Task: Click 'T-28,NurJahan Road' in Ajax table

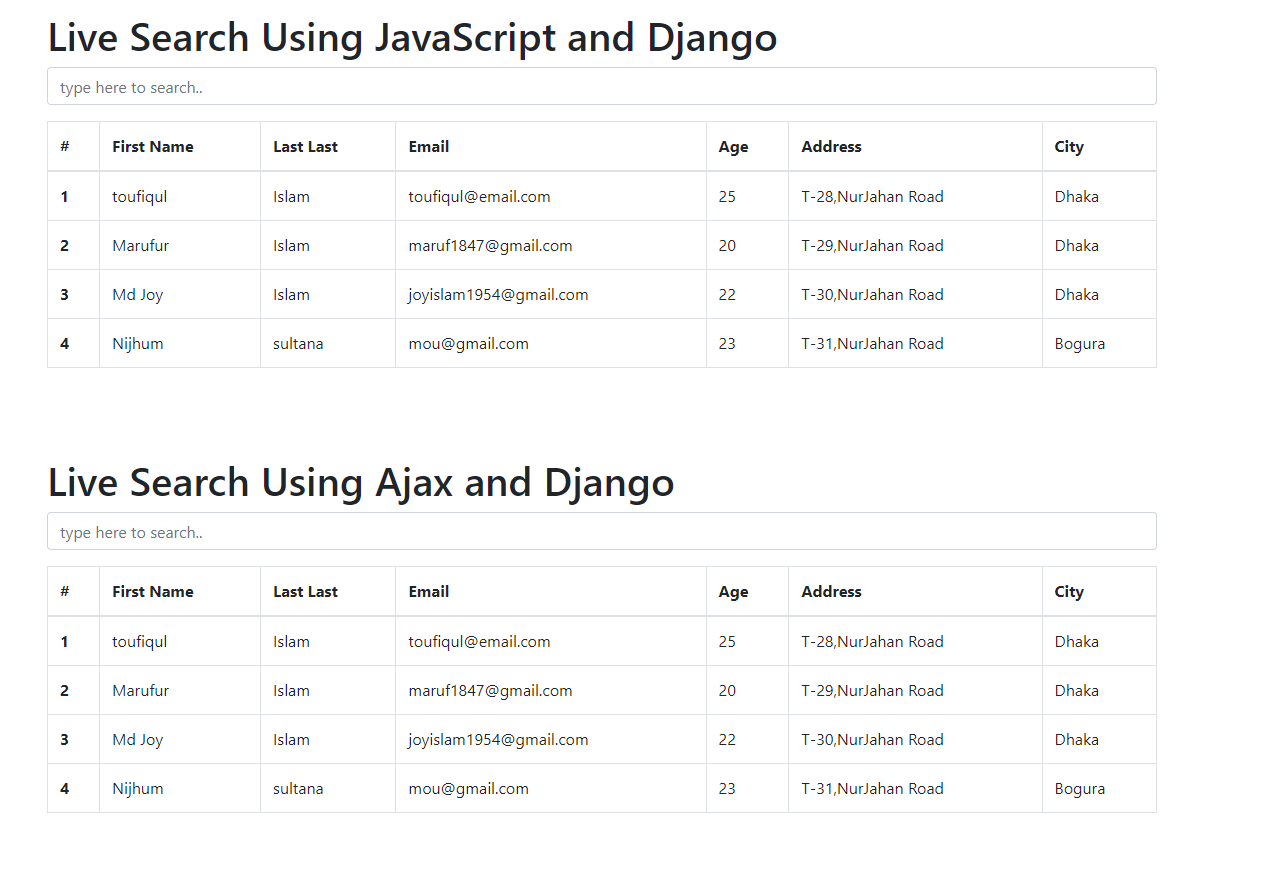Action: coord(872,641)
